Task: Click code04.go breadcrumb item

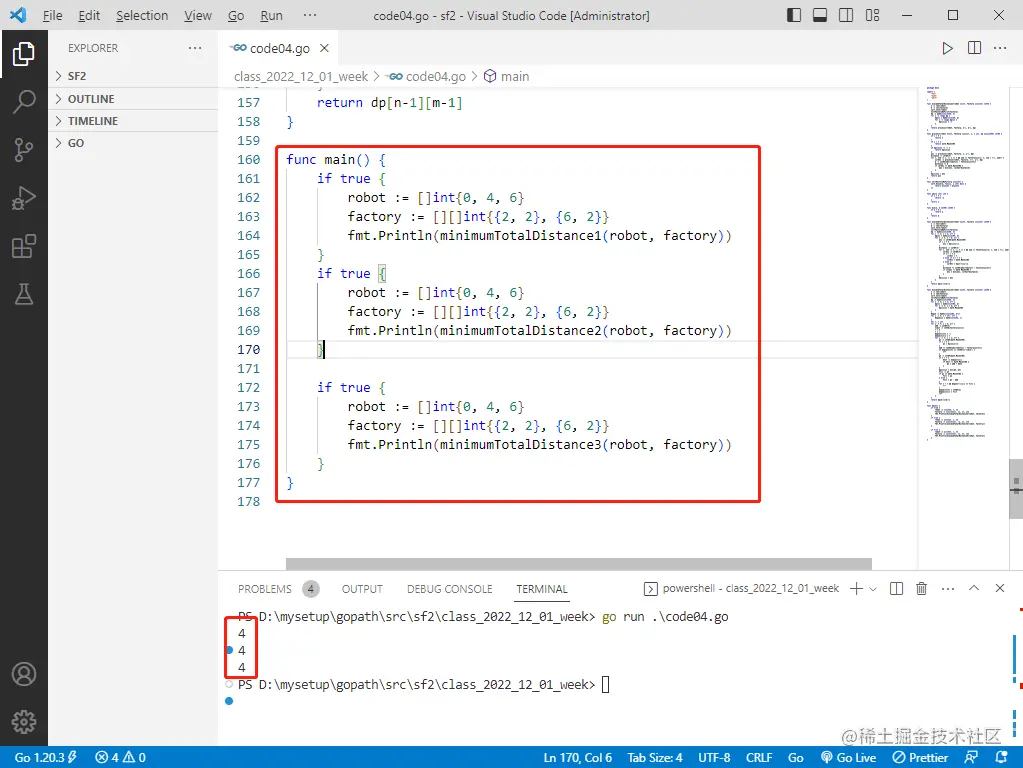Action: [x=427, y=76]
